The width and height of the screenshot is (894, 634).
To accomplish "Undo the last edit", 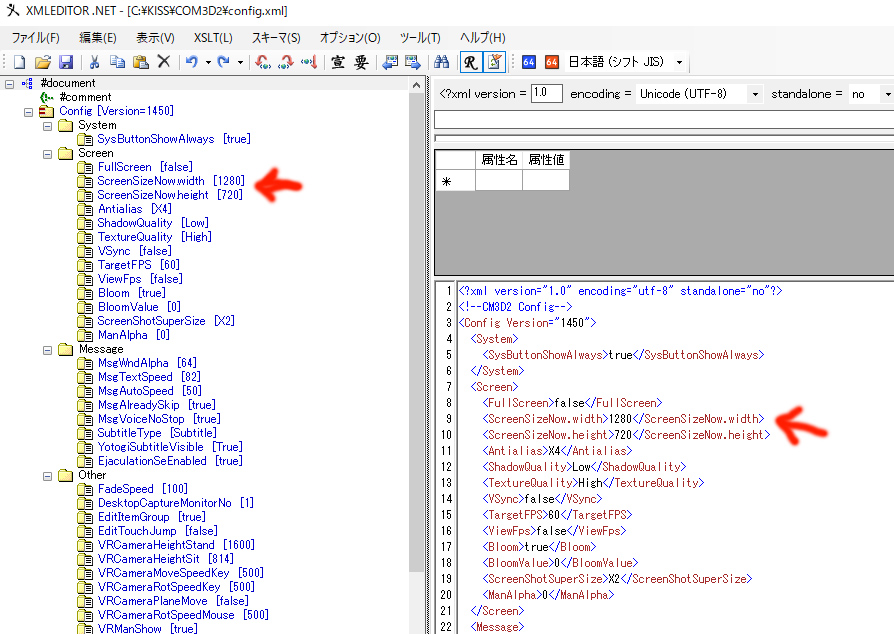I will pyautogui.click(x=192, y=62).
